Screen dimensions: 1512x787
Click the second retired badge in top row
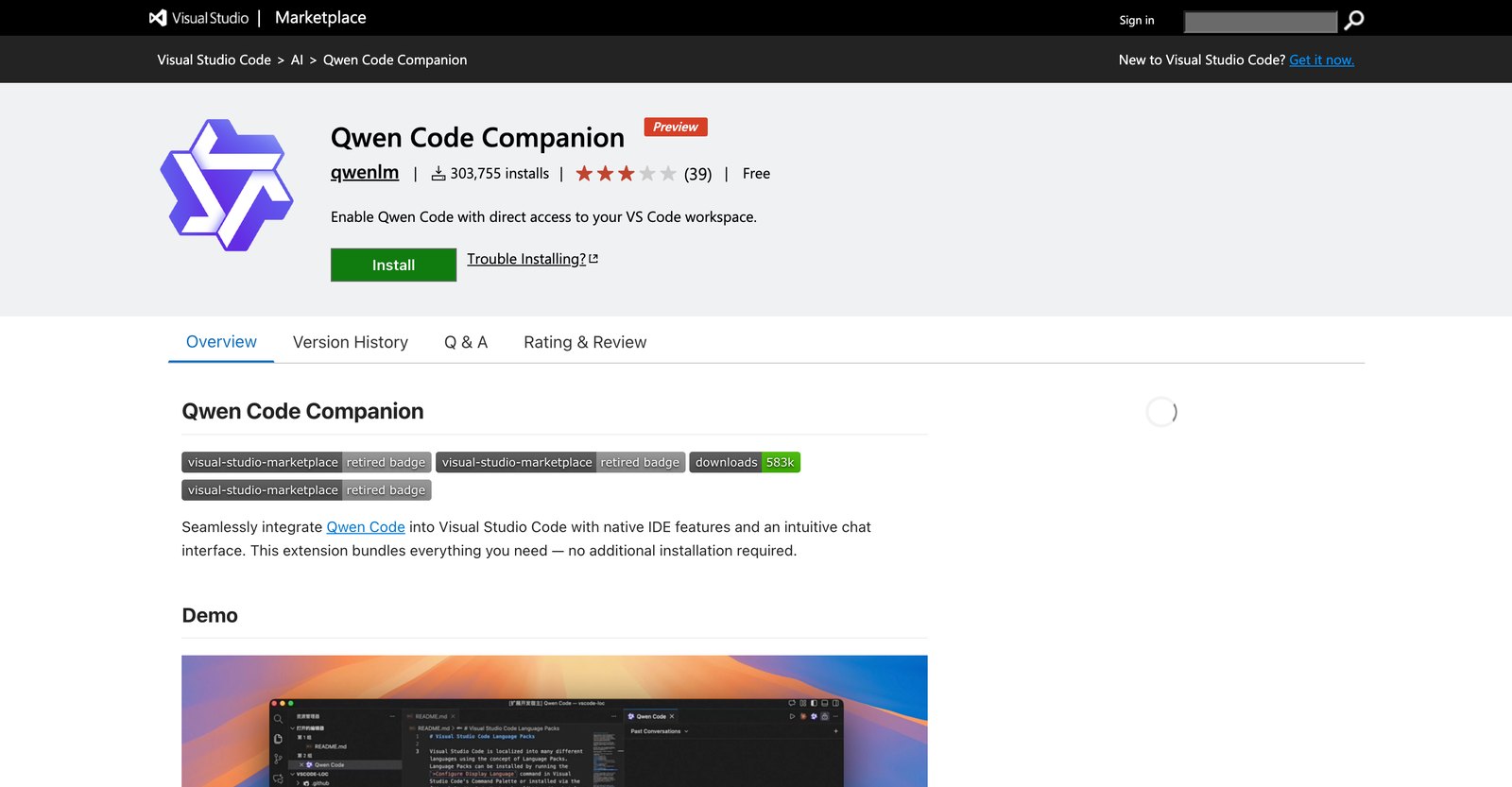(560, 462)
